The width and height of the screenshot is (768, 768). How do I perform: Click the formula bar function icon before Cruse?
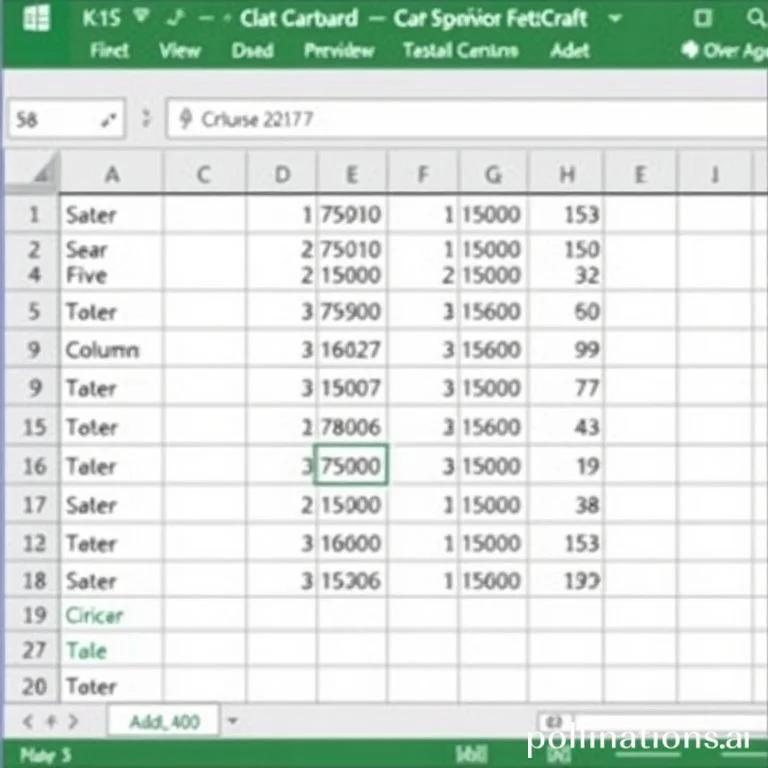[185, 119]
